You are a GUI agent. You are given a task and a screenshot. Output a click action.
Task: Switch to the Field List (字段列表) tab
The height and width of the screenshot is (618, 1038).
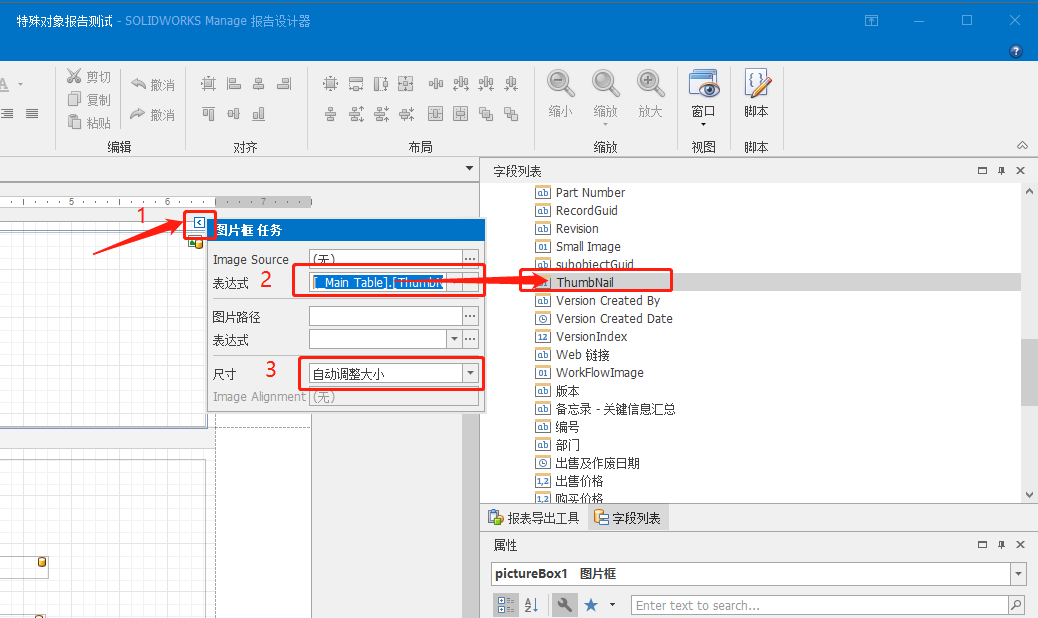click(627, 518)
